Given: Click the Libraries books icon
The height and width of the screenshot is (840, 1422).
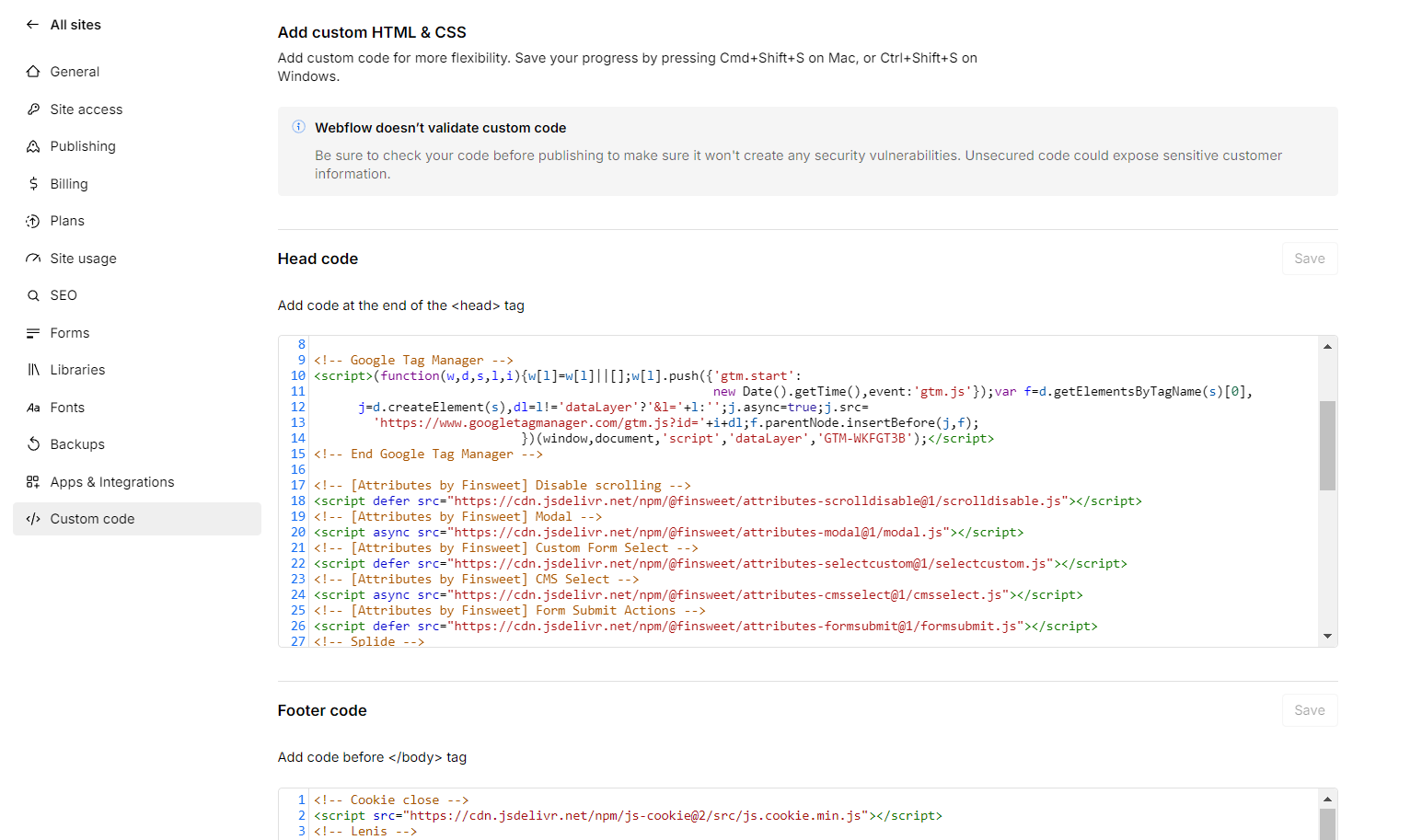Looking at the screenshot, I should pyautogui.click(x=33, y=370).
